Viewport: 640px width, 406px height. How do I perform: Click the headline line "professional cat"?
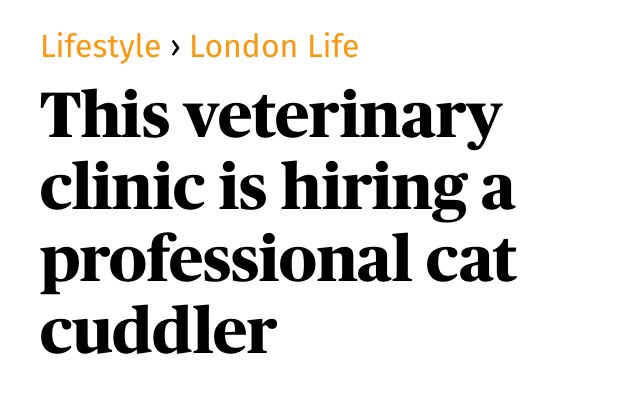pyautogui.click(x=278, y=261)
